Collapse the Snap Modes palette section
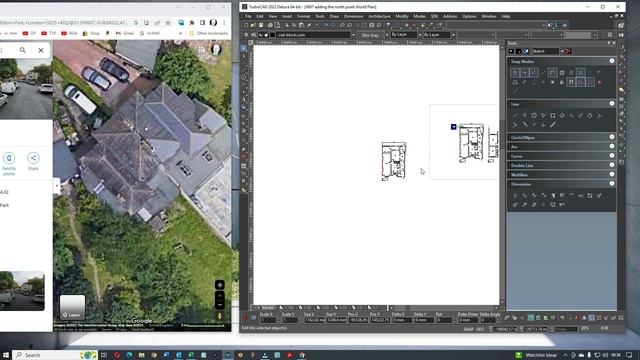The width and height of the screenshot is (640, 360). click(x=611, y=61)
